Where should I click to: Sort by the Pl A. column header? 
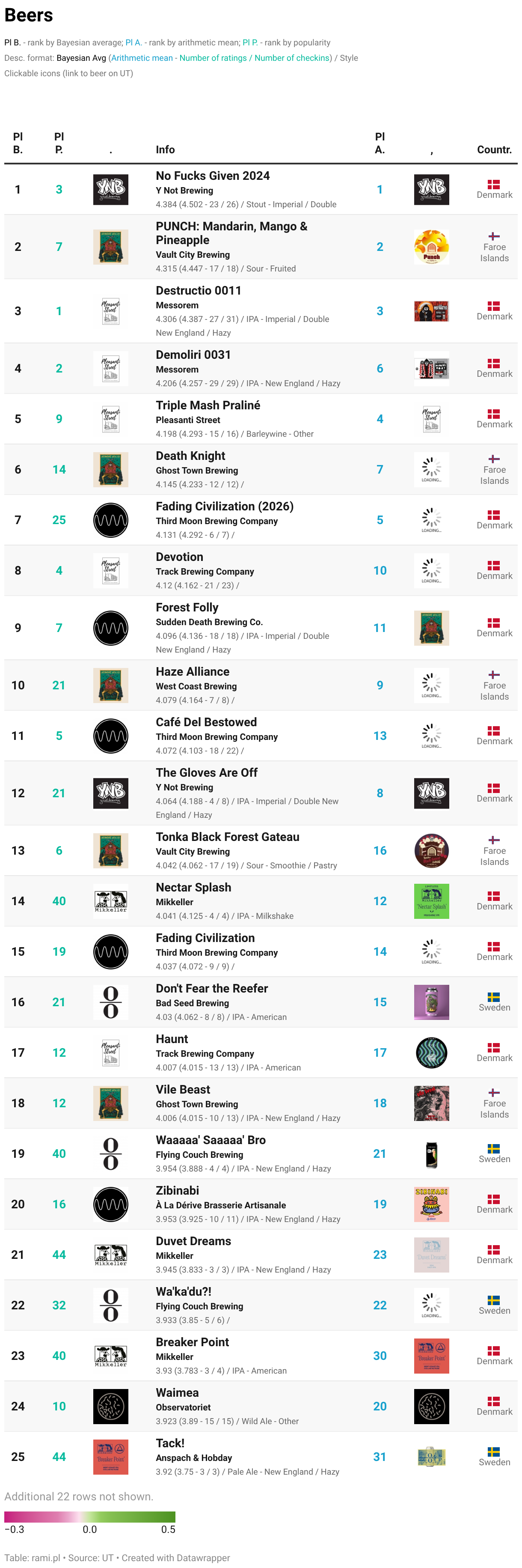[x=380, y=143]
